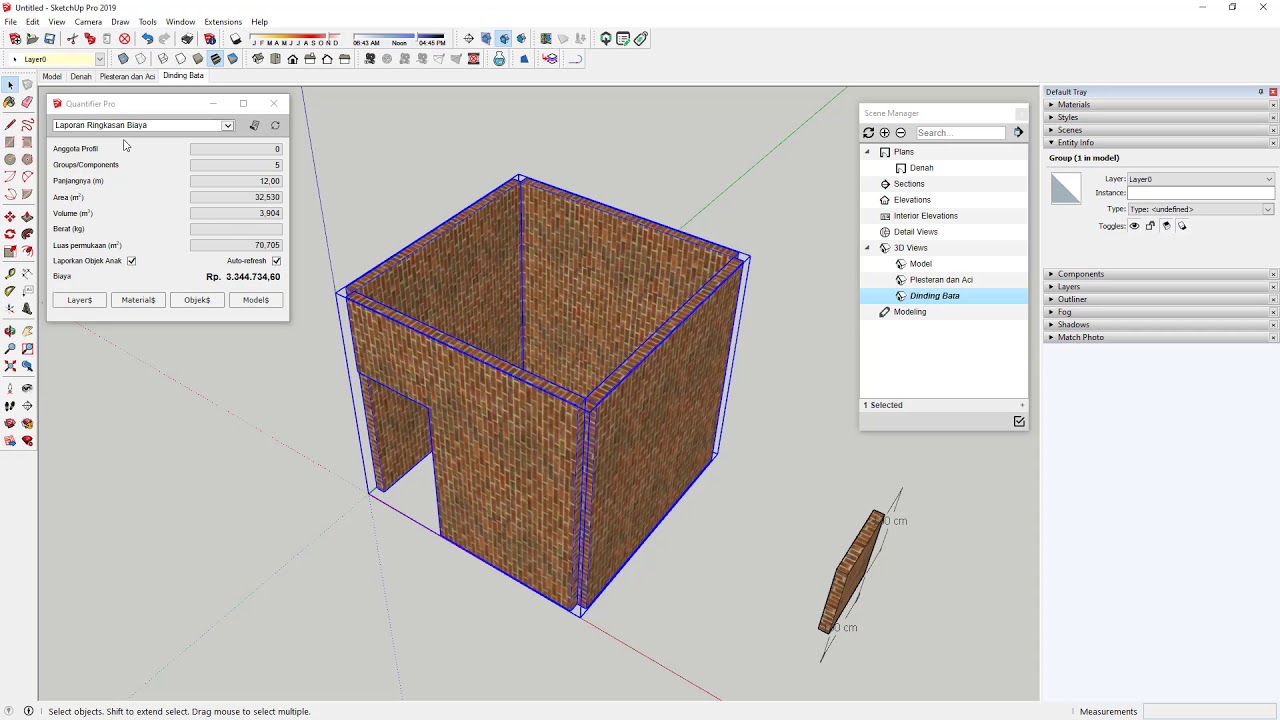This screenshot has width=1280, height=720.
Task: Open the File menu
Action: [10, 22]
